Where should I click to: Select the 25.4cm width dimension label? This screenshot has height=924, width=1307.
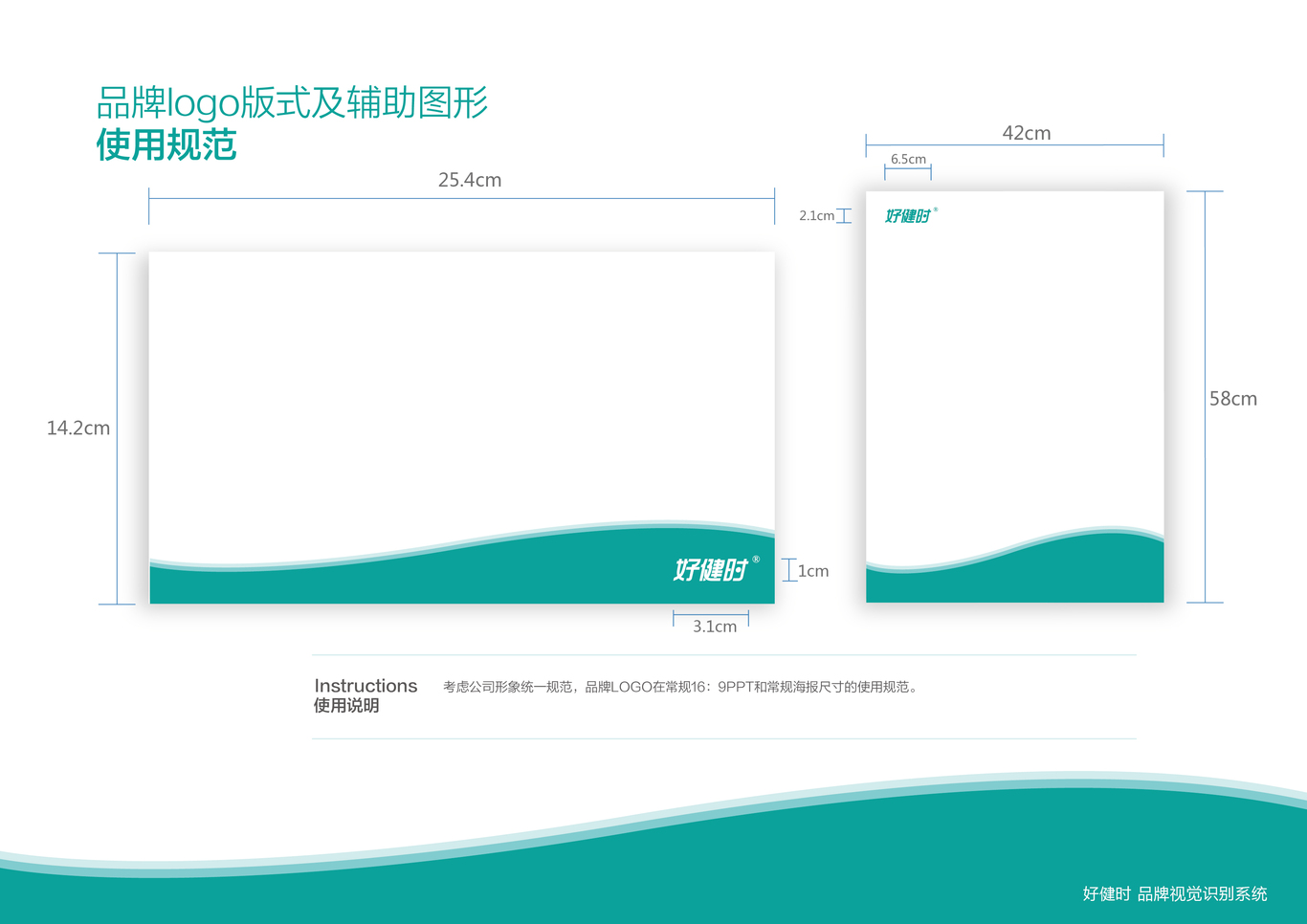tap(470, 180)
